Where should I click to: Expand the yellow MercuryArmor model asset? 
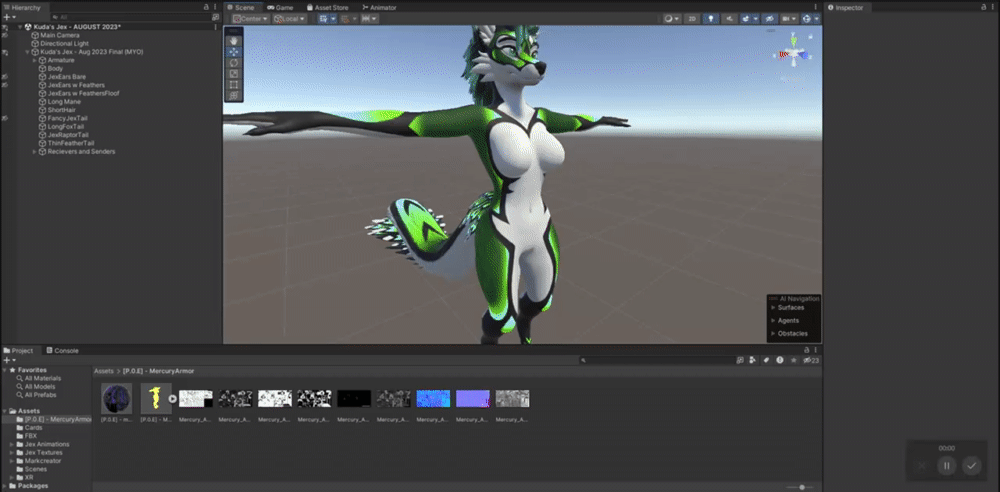tap(173, 399)
